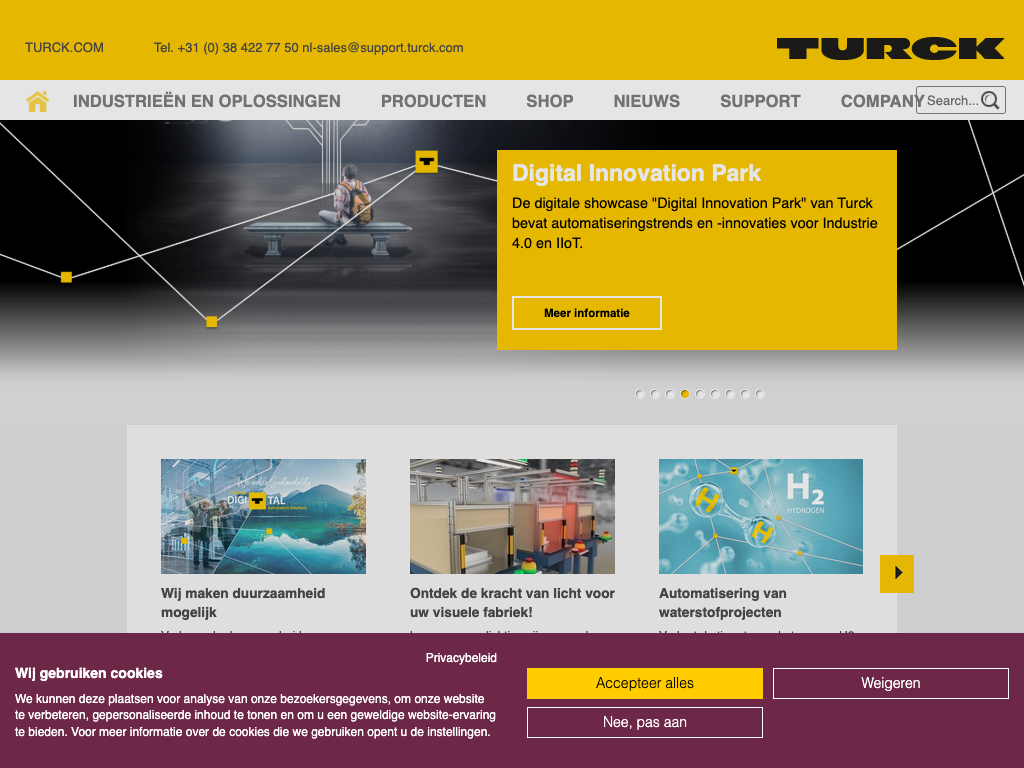Click the search magnifier icon
Image resolution: width=1024 pixels, height=768 pixels.
990,100
